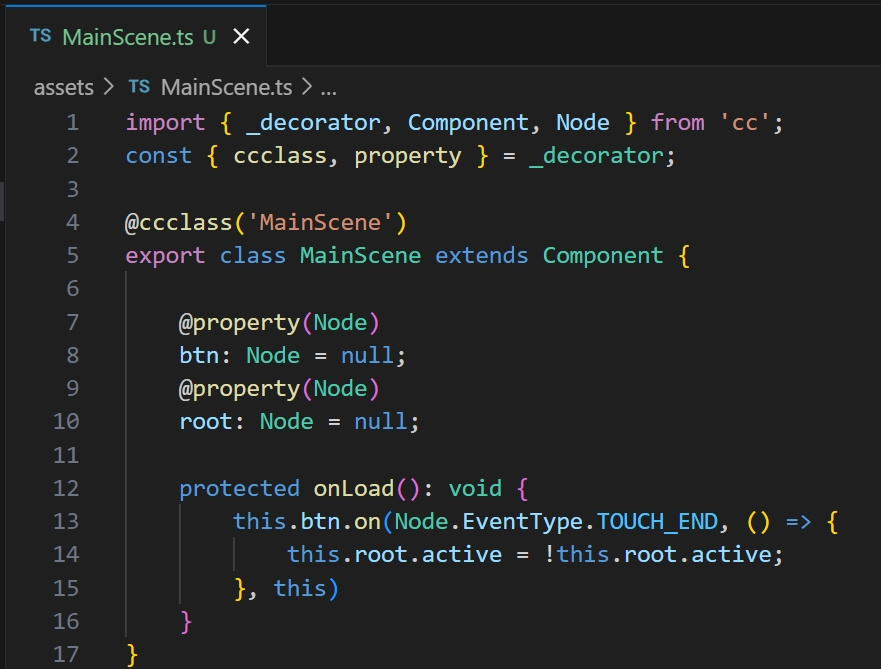This screenshot has height=669, width=881.
Task: Click line number 1 in gutter
Action: click(x=72, y=122)
